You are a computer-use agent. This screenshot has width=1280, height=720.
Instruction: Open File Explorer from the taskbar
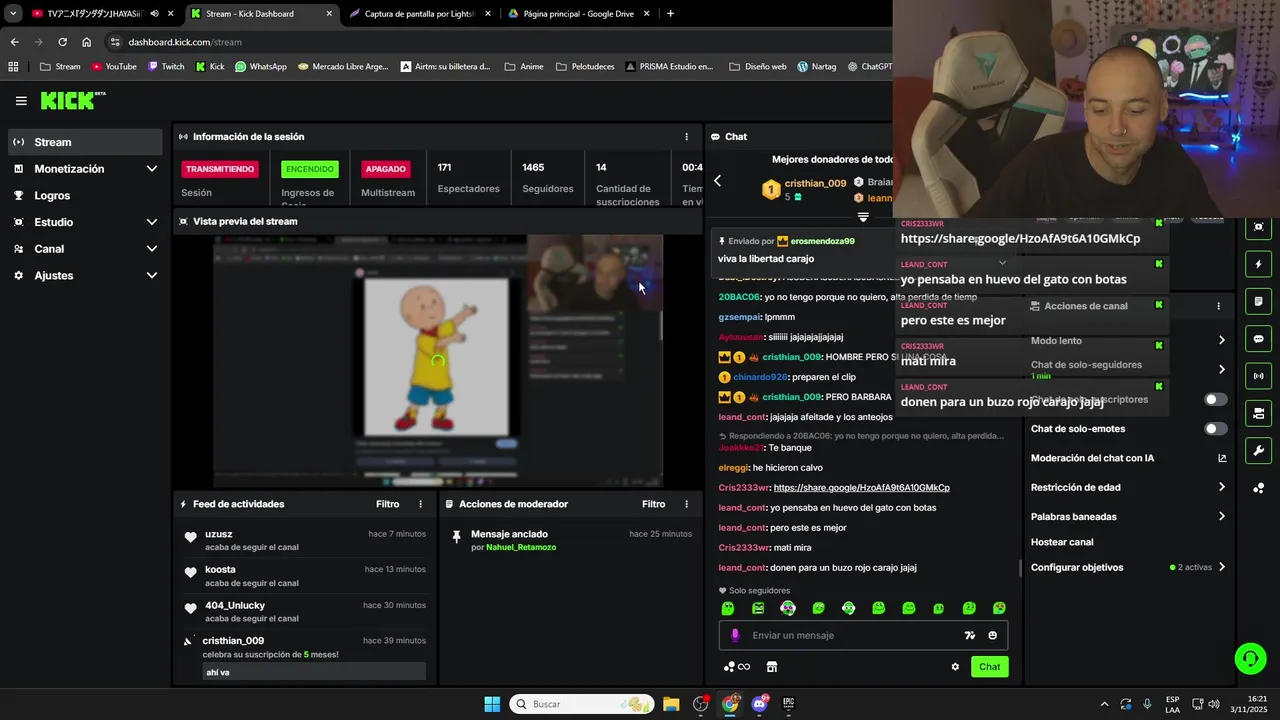tap(671, 704)
